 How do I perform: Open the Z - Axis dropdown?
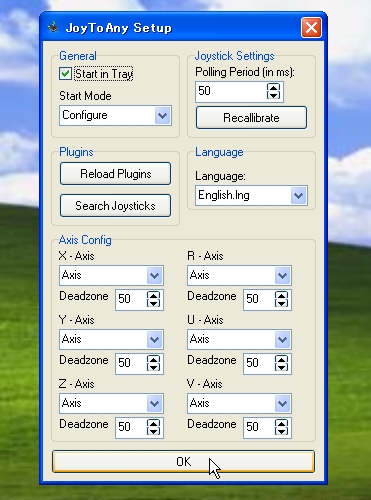coord(111,403)
